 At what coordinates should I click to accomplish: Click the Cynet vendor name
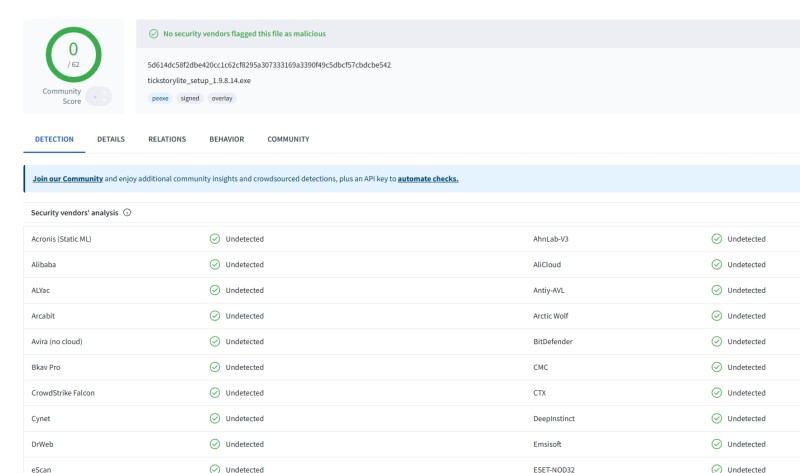[x=40, y=418]
